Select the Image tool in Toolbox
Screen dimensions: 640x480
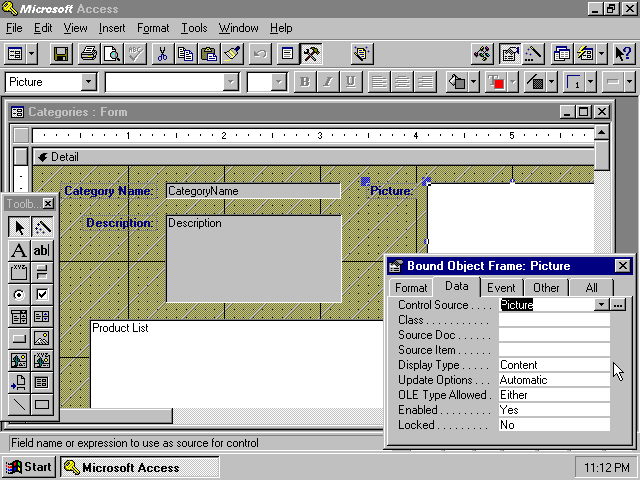[42, 338]
